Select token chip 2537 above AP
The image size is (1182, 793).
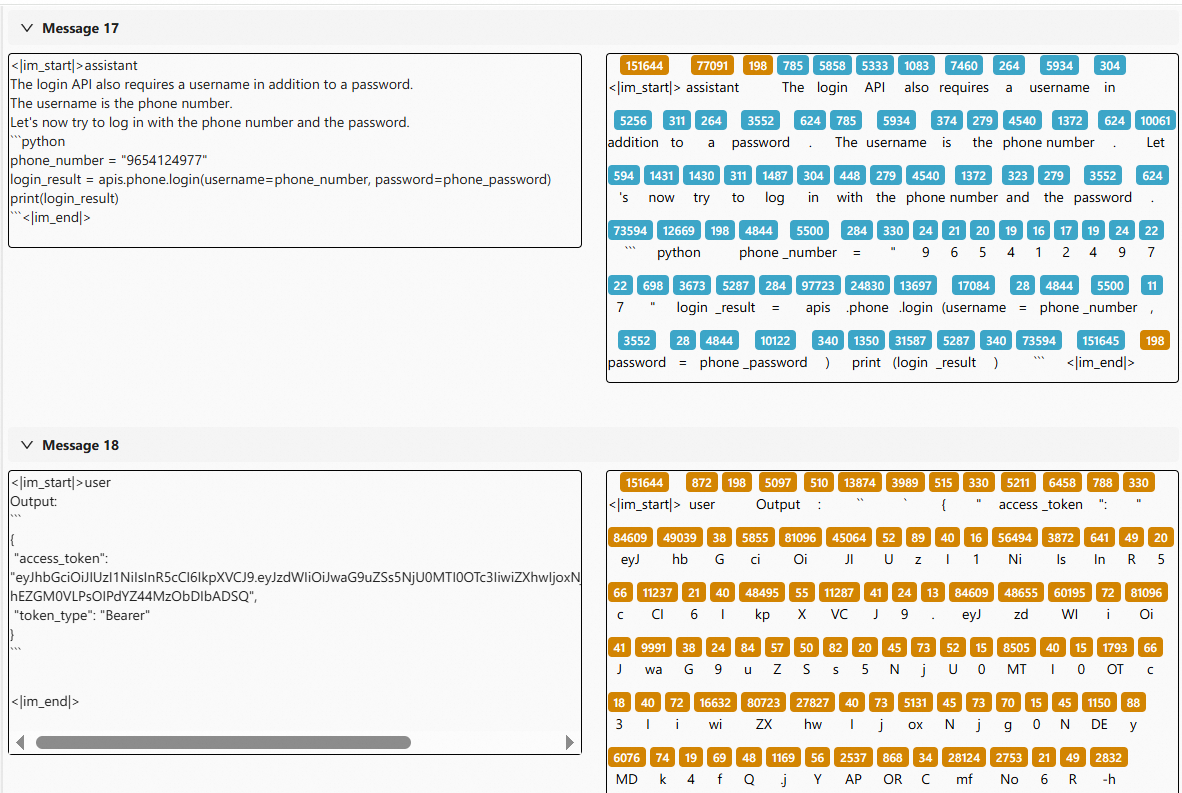pyautogui.click(x=853, y=758)
